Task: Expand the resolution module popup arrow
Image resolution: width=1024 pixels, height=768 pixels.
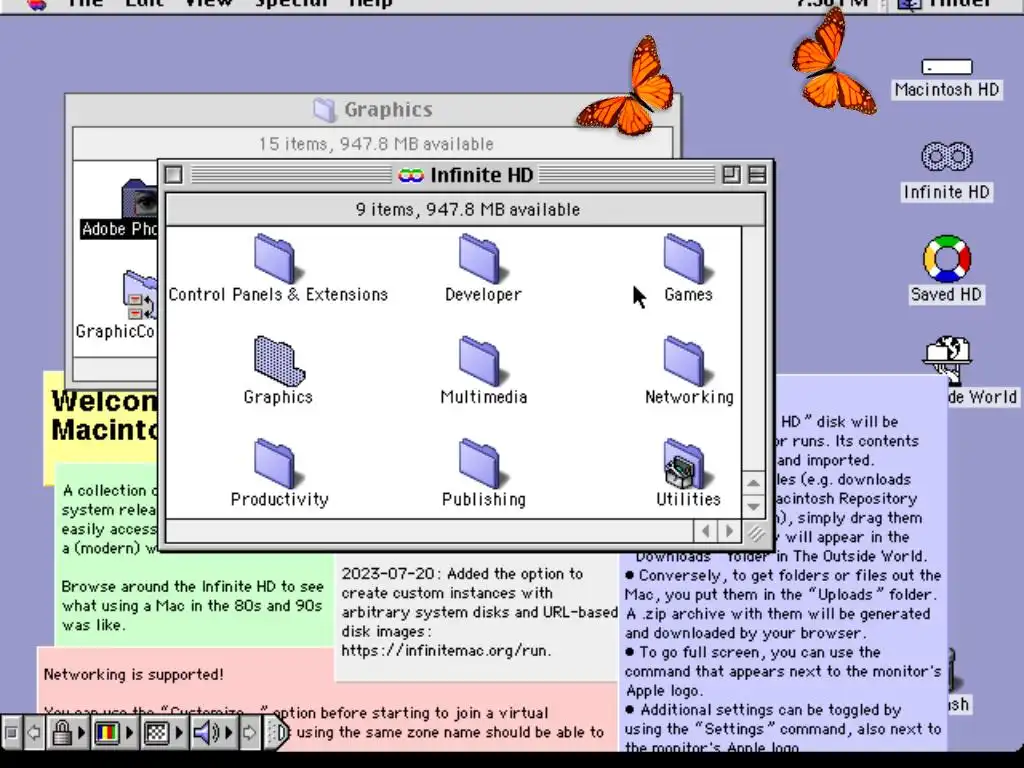Action: 179,733
